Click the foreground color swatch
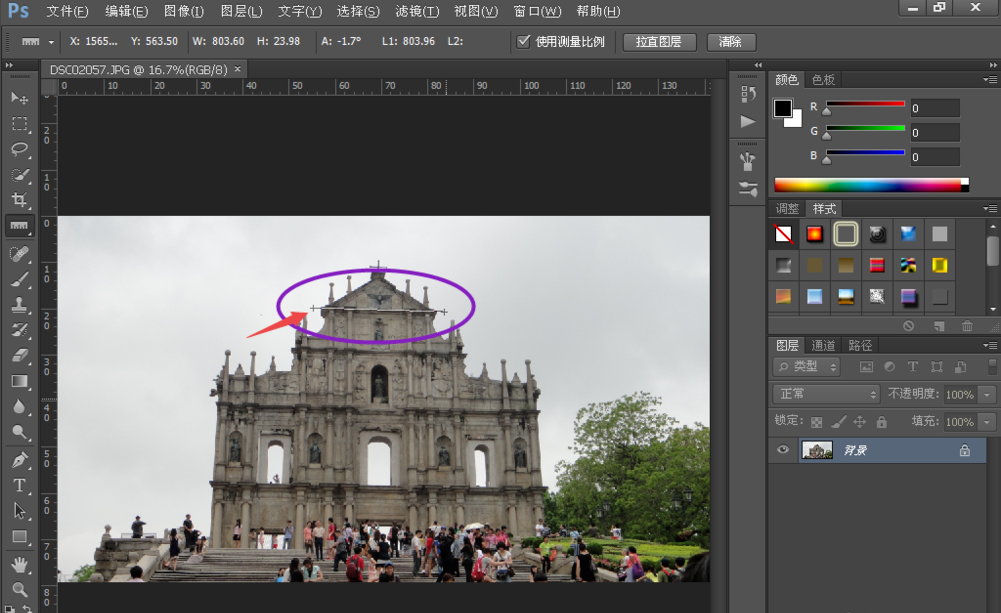The image size is (1001, 613). (x=783, y=109)
